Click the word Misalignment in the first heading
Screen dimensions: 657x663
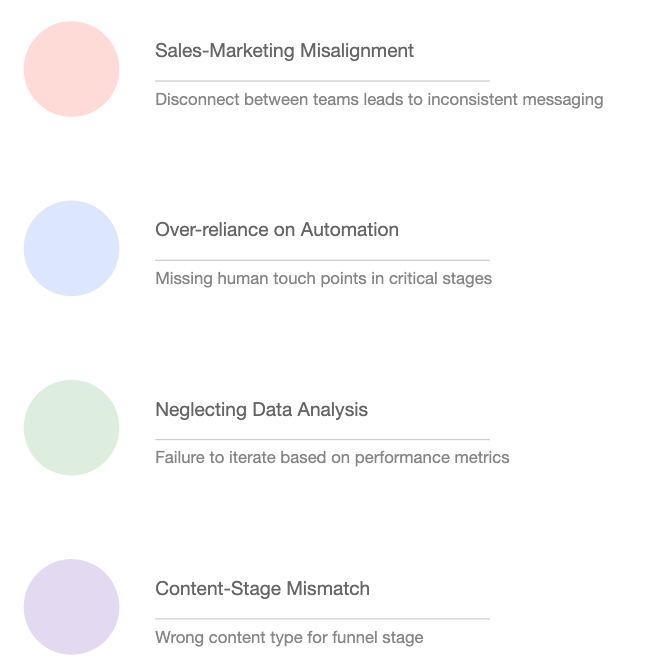click(357, 51)
